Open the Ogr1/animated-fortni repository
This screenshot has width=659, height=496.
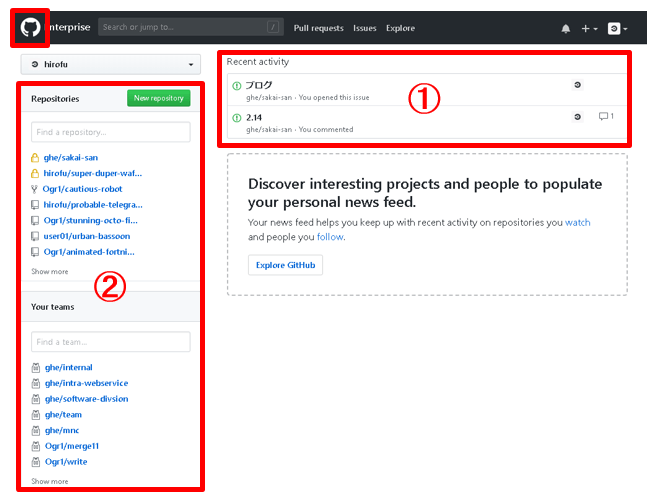tap(89, 252)
